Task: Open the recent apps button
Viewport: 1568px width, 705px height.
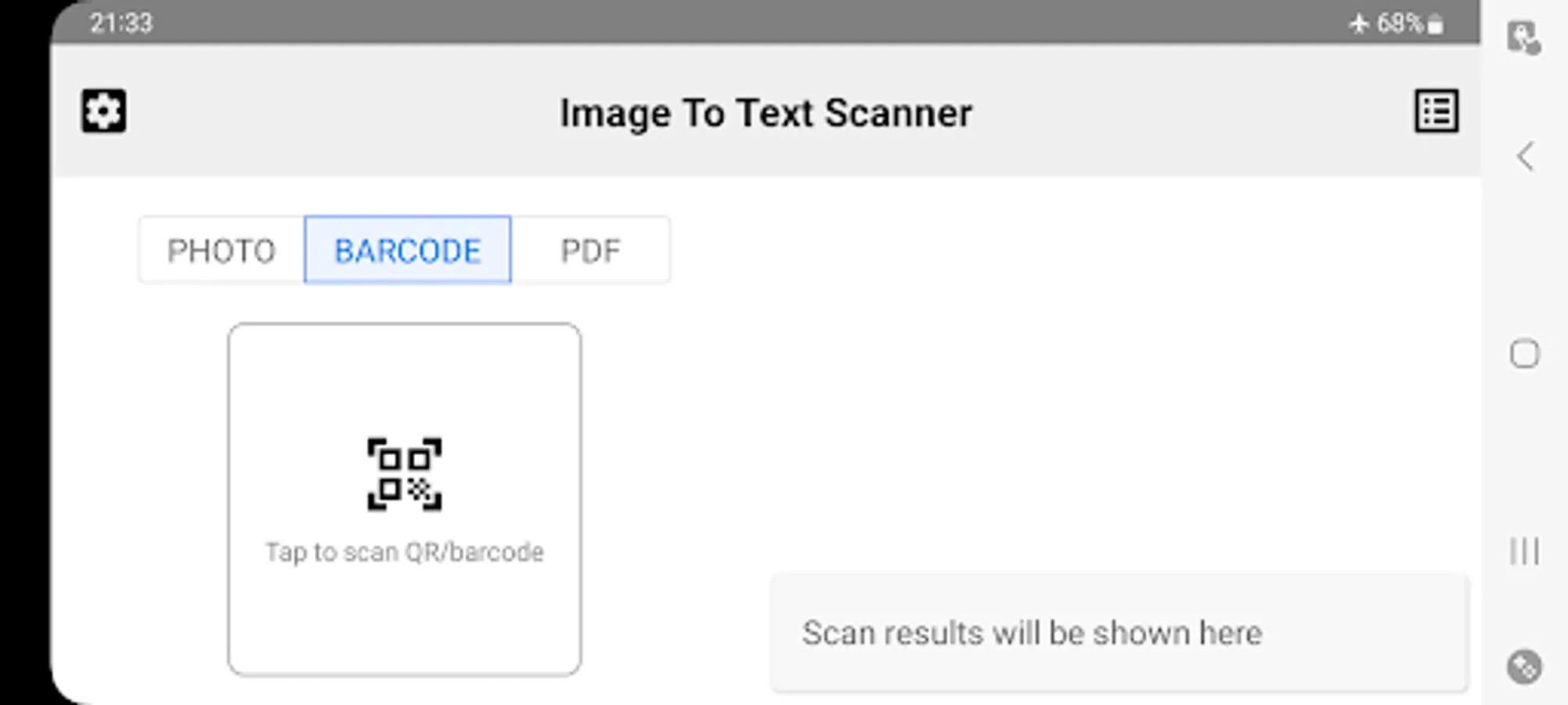Action: 1523,551
